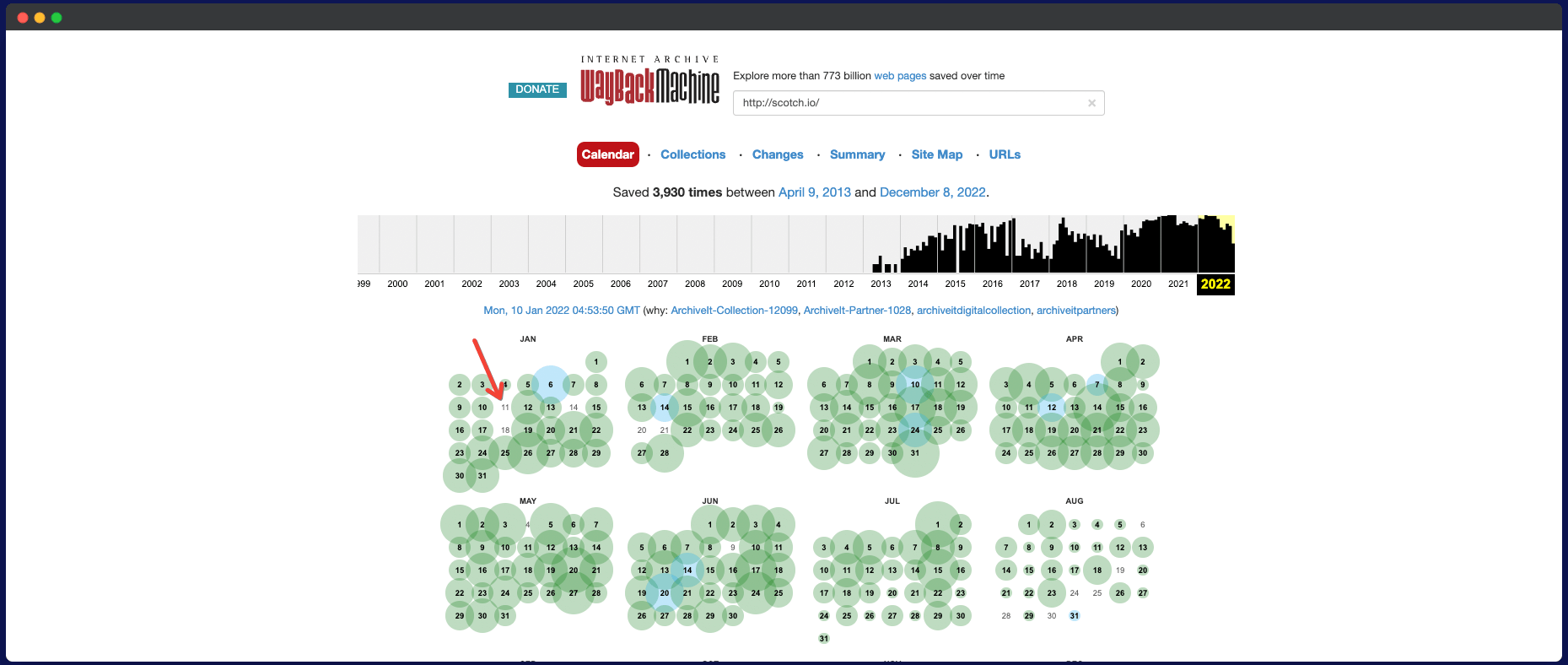Clear the URL search field
This screenshot has width=1568, height=665.
(1091, 103)
